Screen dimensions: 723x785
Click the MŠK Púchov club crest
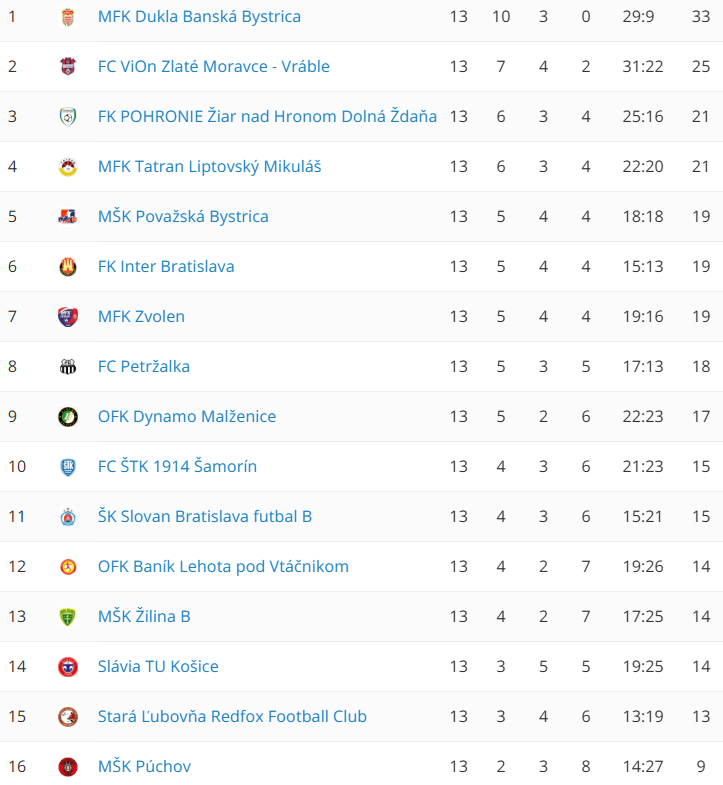[x=68, y=767]
